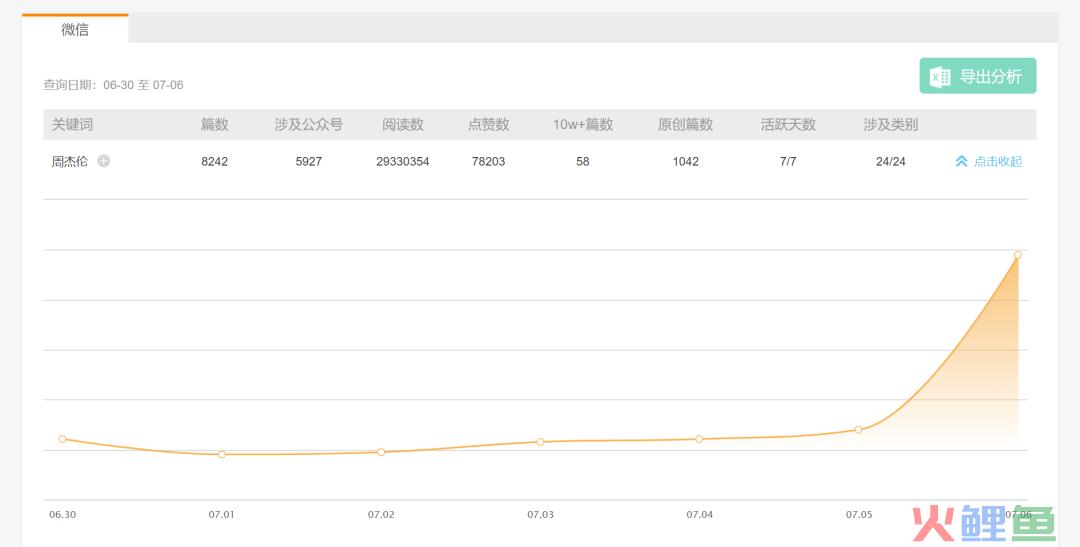
Task: Click the 07.03 chart data point
Action: click(x=540, y=442)
